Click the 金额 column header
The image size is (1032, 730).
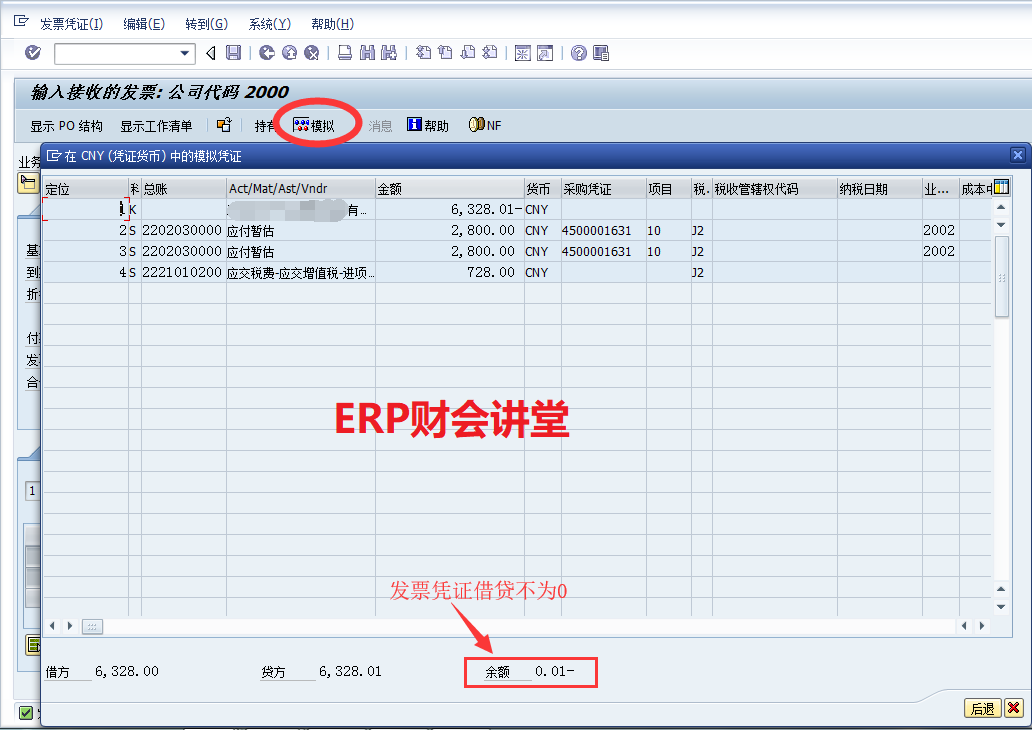point(448,189)
